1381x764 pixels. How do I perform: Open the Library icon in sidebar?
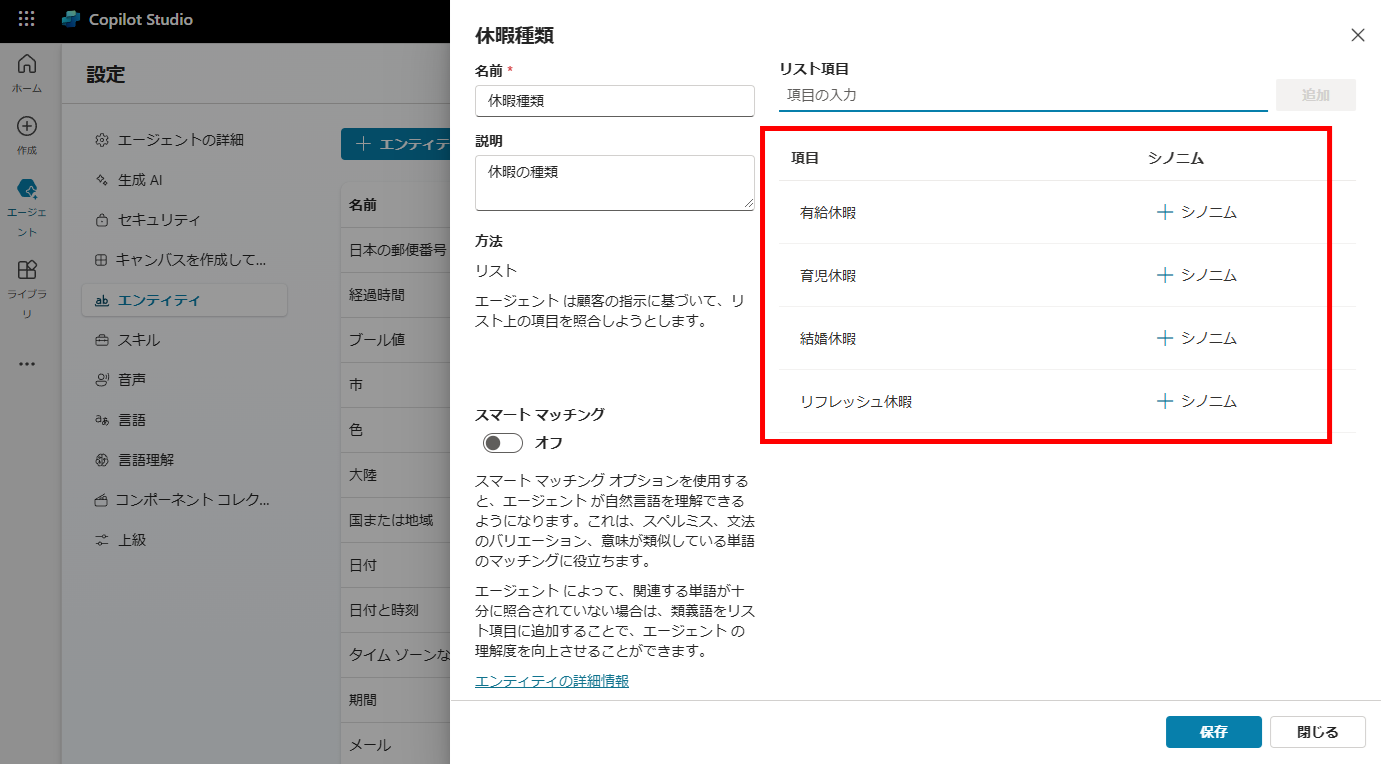[x=27, y=270]
